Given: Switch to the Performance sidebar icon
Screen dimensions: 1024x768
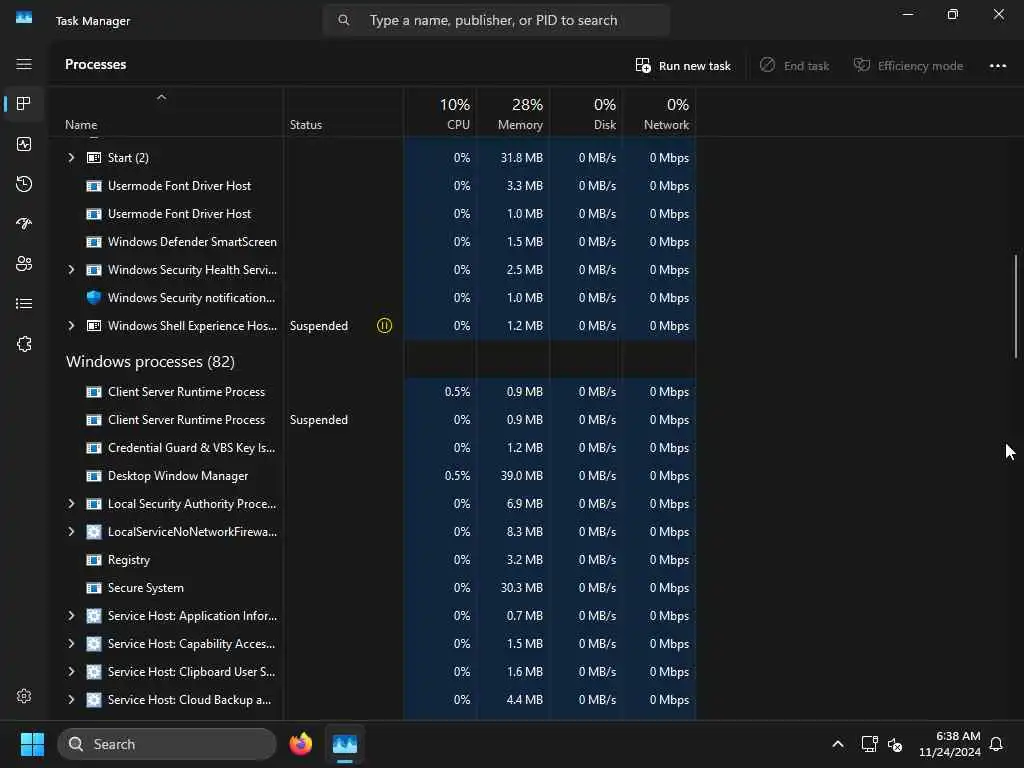Looking at the screenshot, I should point(24,144).
